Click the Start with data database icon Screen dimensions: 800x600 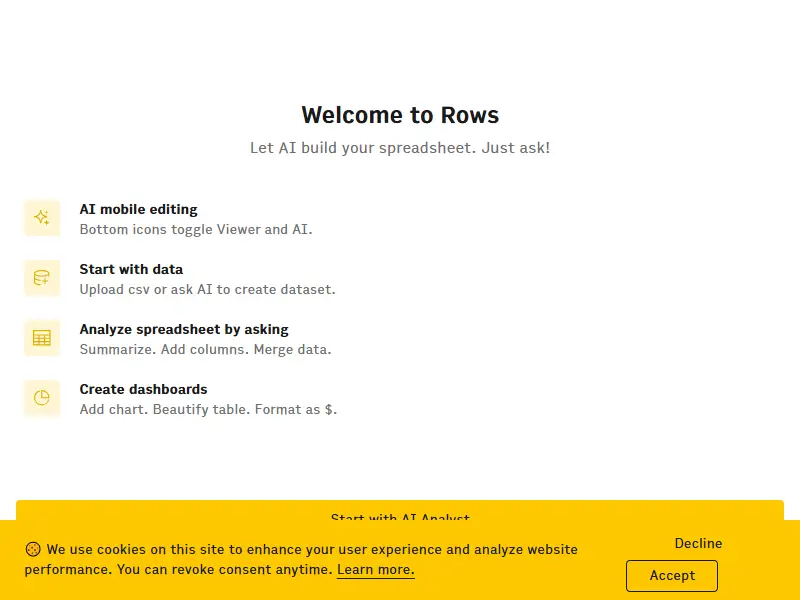point(42,278)
